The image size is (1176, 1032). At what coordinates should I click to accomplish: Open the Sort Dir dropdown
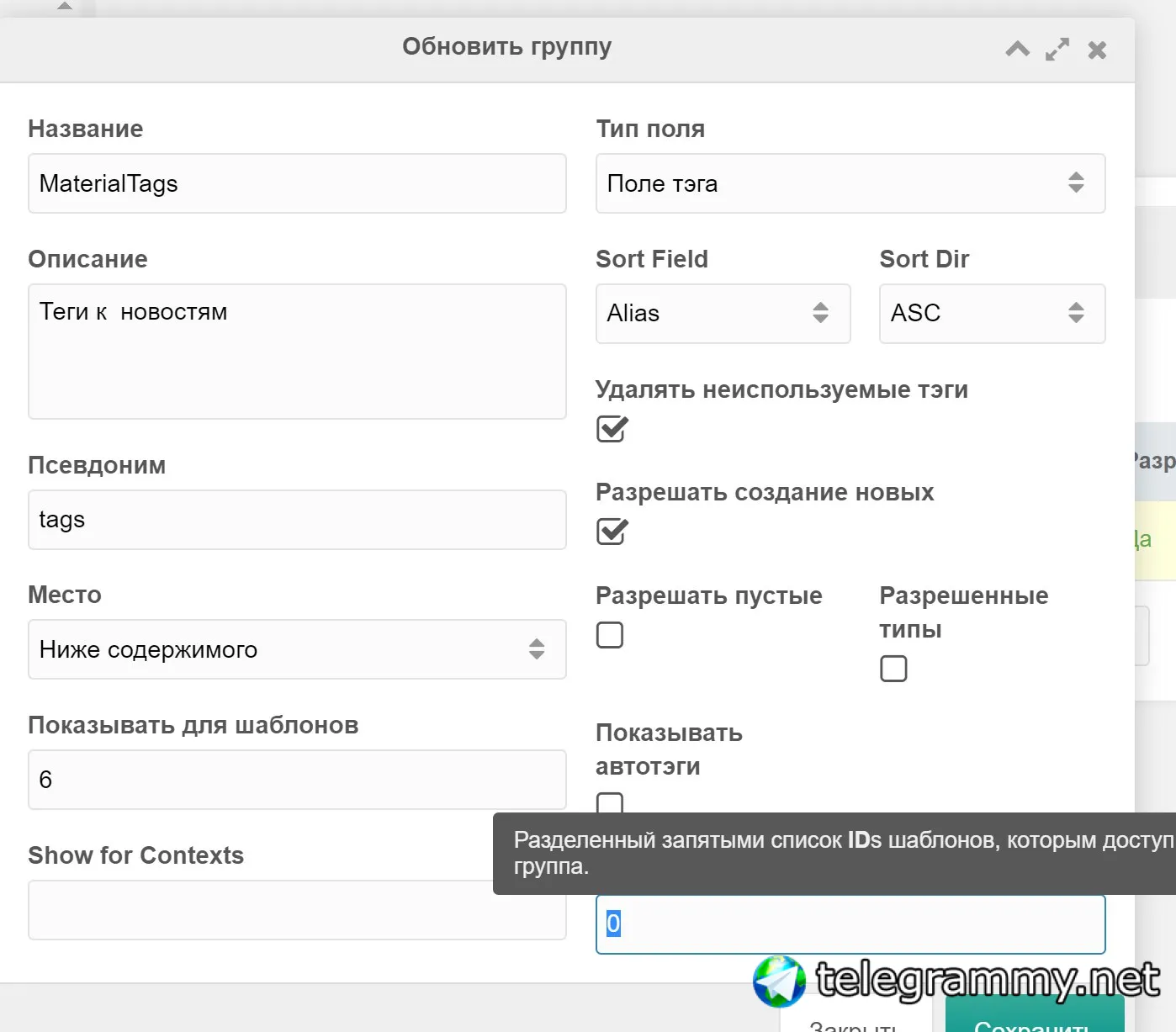(993, 314)
